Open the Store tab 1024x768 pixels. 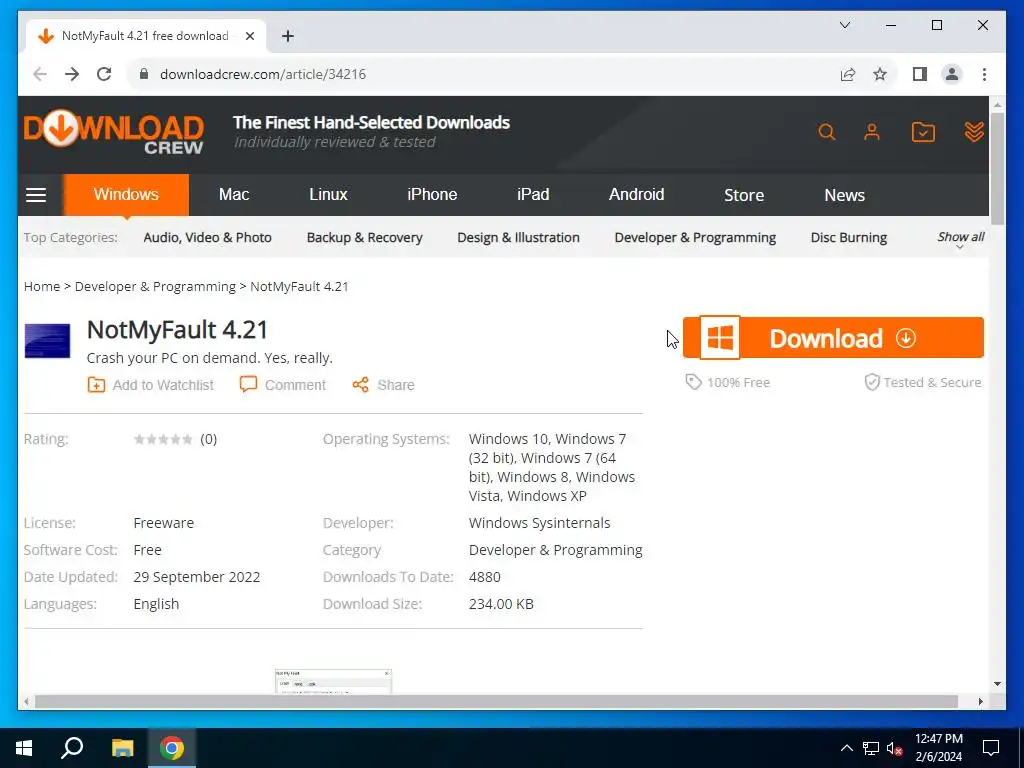(x=744, y=195)
